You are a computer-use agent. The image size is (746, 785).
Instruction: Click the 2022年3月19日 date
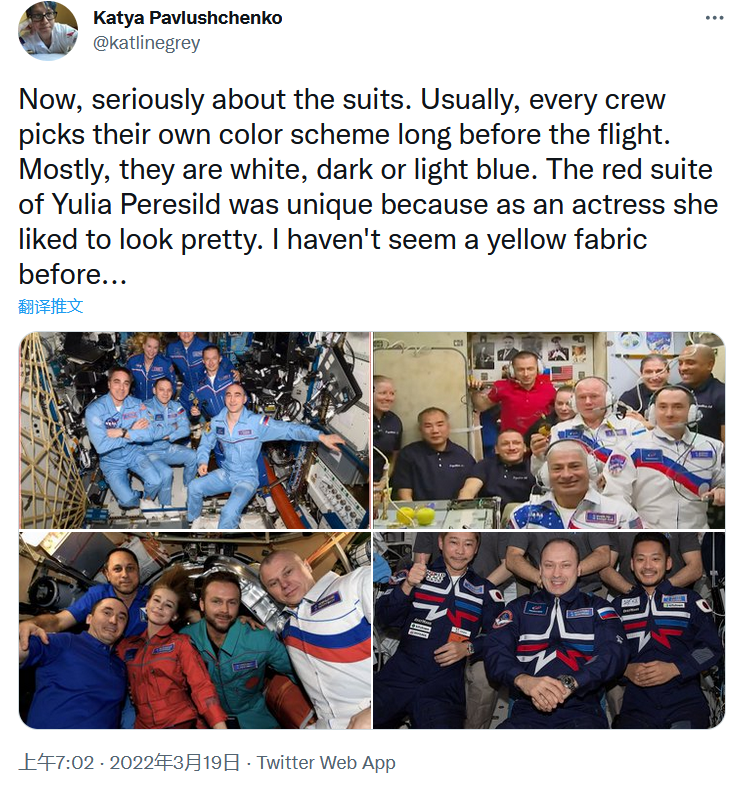click(x=175, y=762)
